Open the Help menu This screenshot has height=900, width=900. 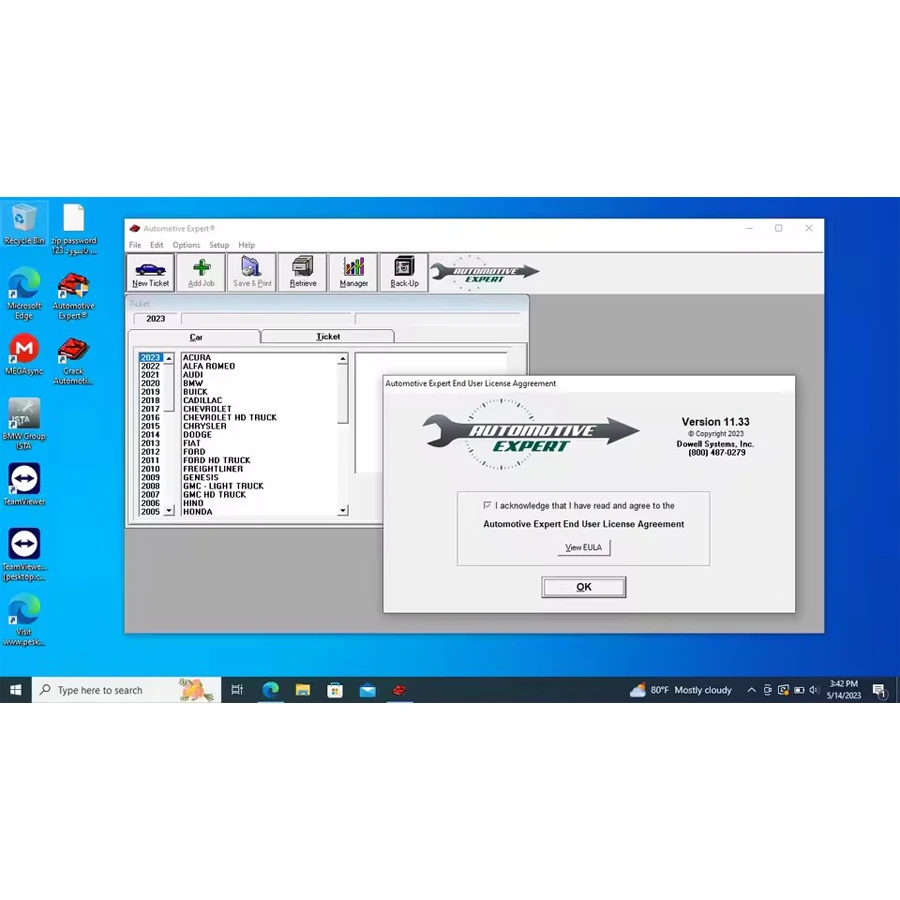point(247,245)
